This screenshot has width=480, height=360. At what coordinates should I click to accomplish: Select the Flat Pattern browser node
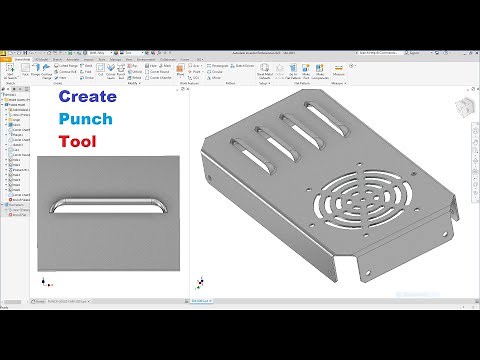(14, 205)
